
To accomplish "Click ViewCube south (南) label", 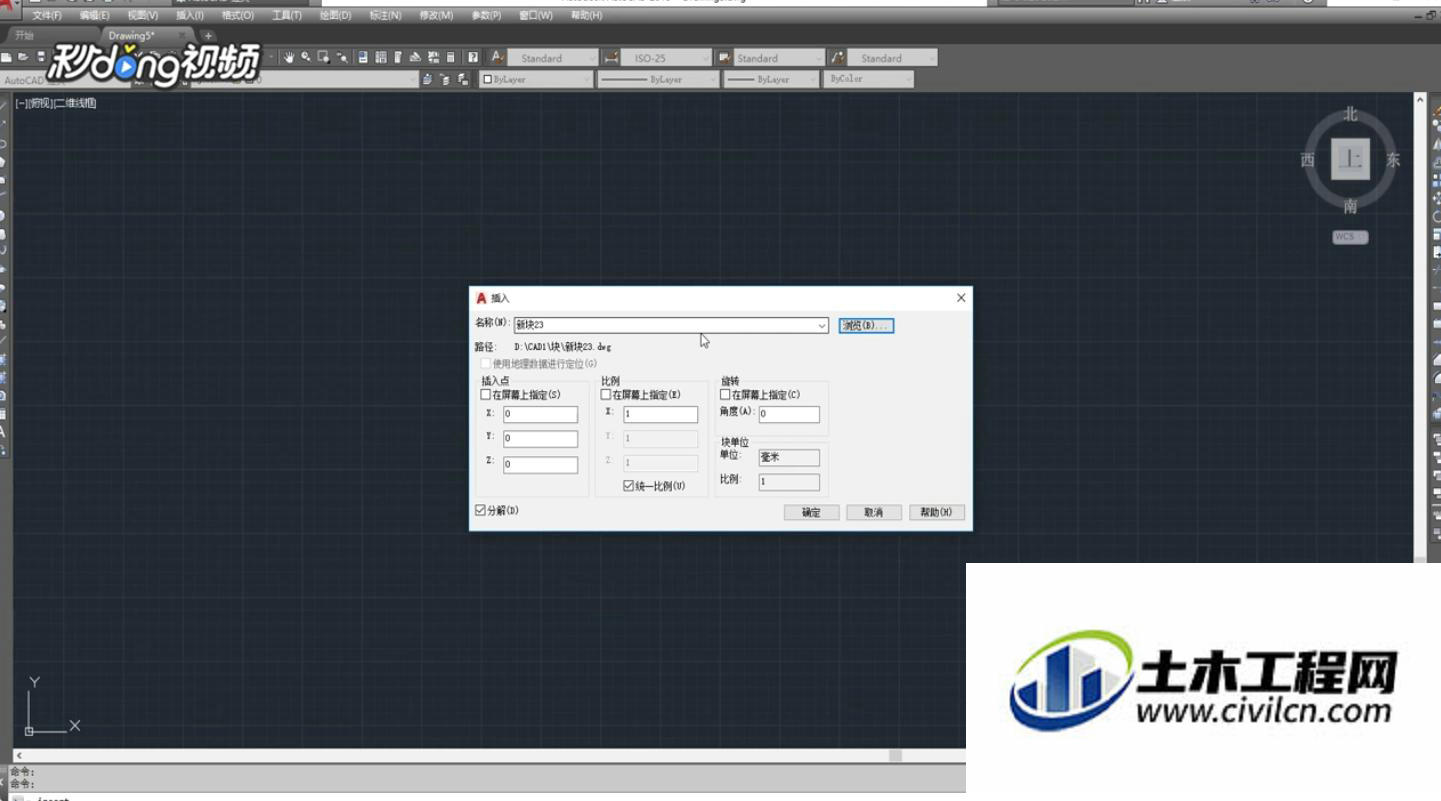I will [1350, 206].
